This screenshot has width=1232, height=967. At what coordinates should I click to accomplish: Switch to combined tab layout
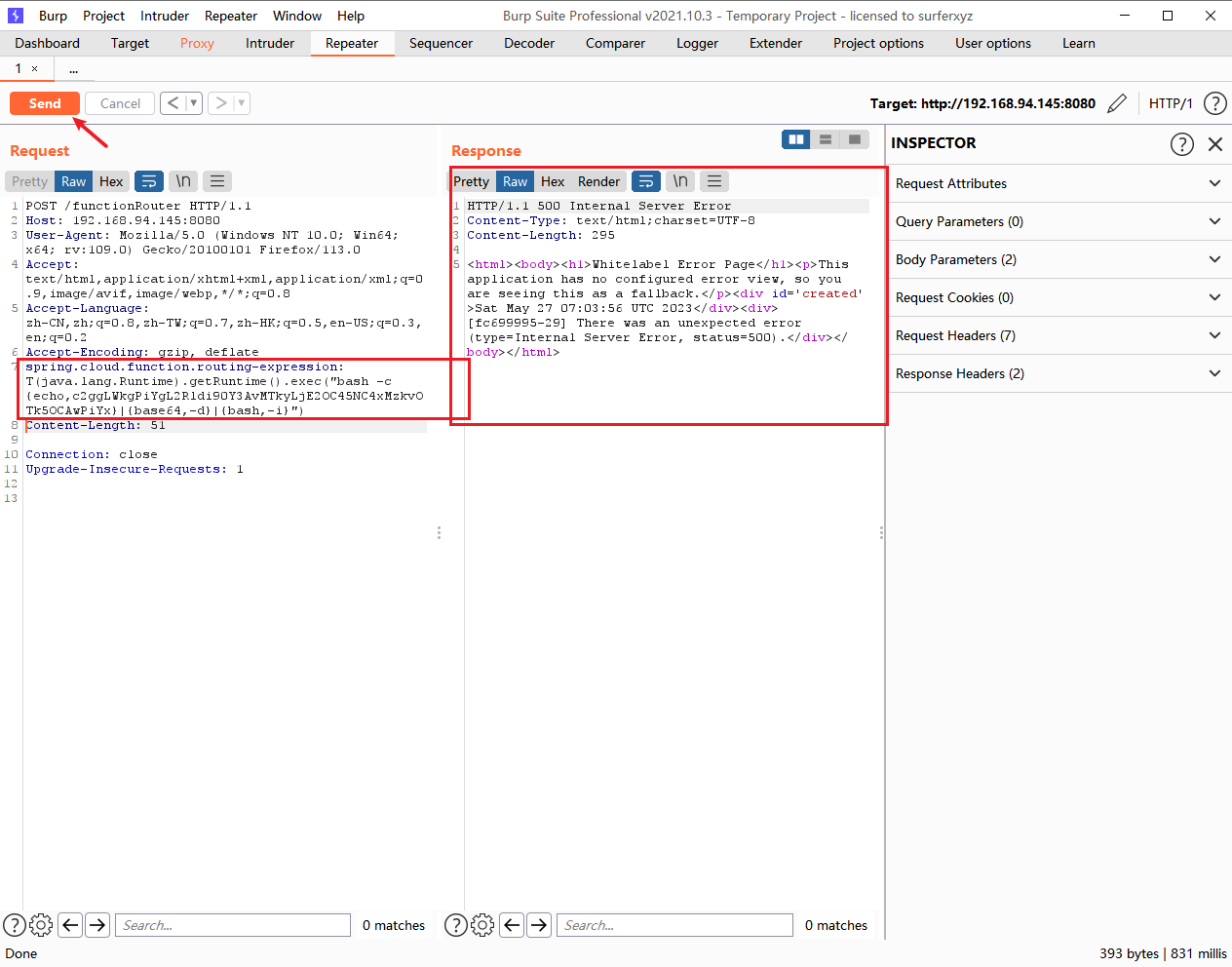coord(855,139)
